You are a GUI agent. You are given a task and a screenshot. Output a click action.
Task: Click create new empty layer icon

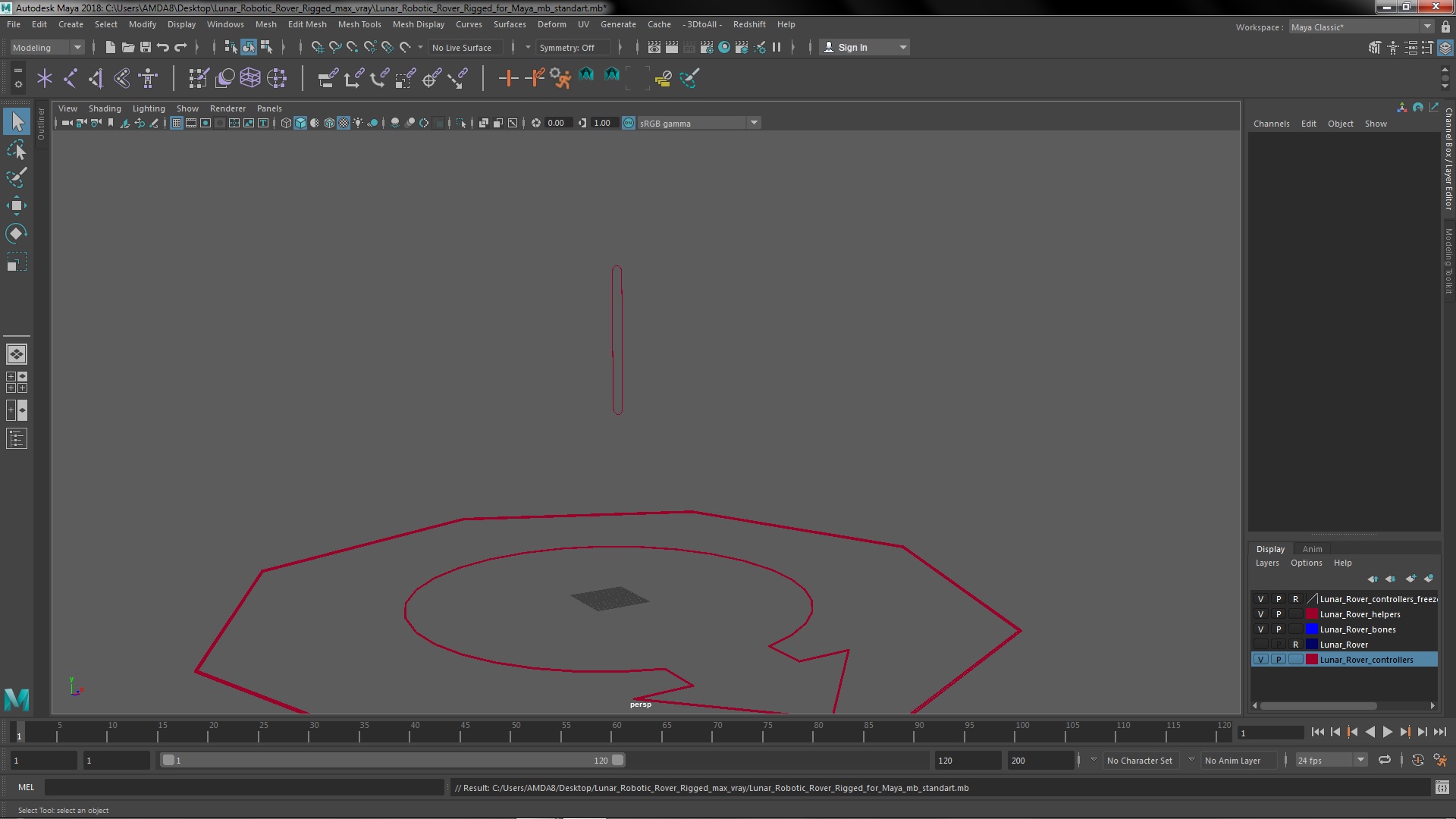[1410, 579]
